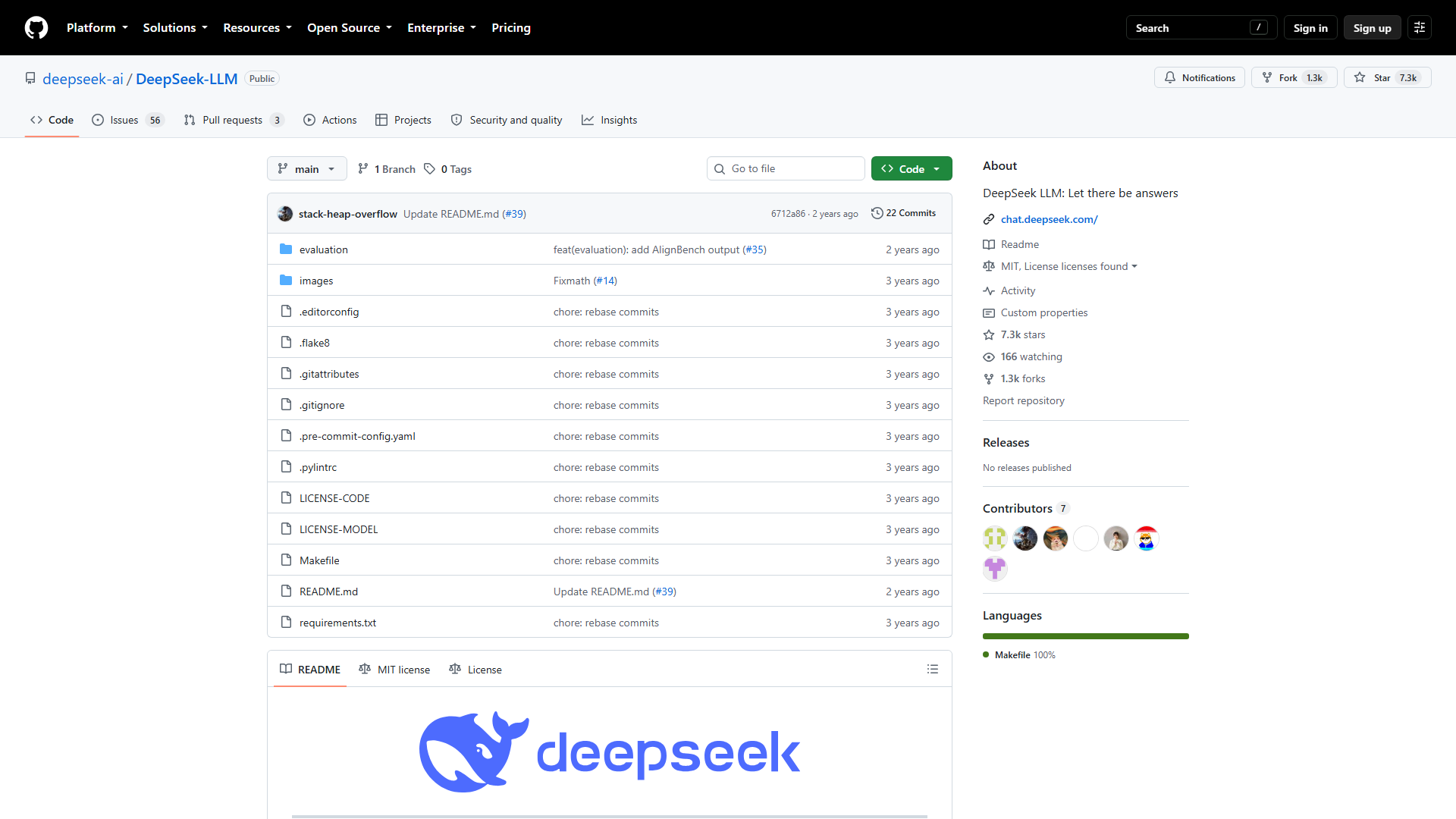This screenshot has width=1456, height=819.
Task: Click the chat.deepseek.com link
Action: (1049, 219)
